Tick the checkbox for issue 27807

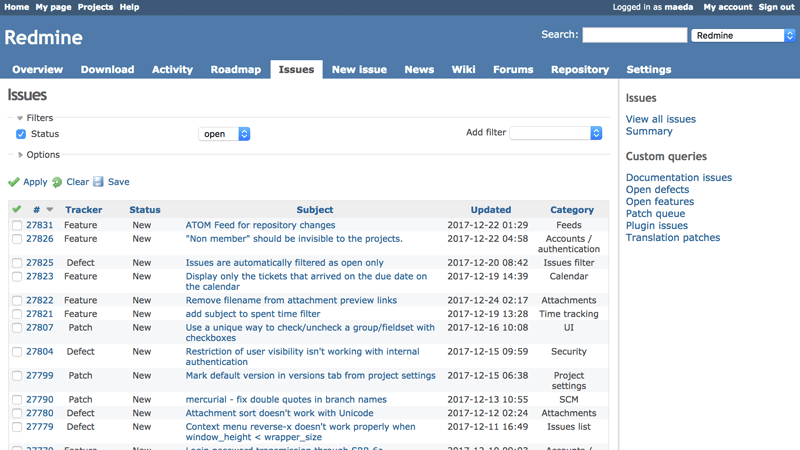[17, 328]
